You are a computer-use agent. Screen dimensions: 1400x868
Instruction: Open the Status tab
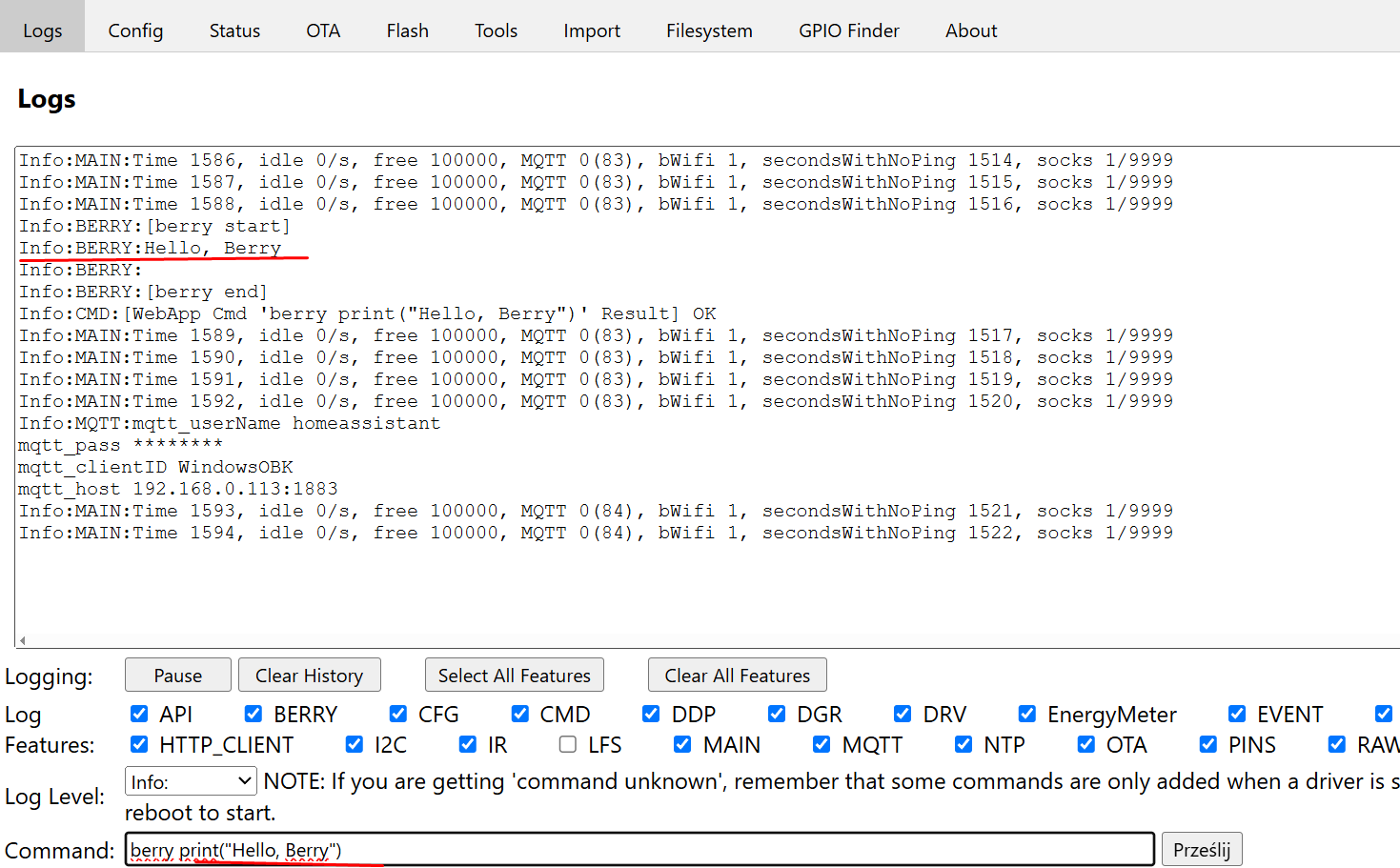[x=234, y=30]
